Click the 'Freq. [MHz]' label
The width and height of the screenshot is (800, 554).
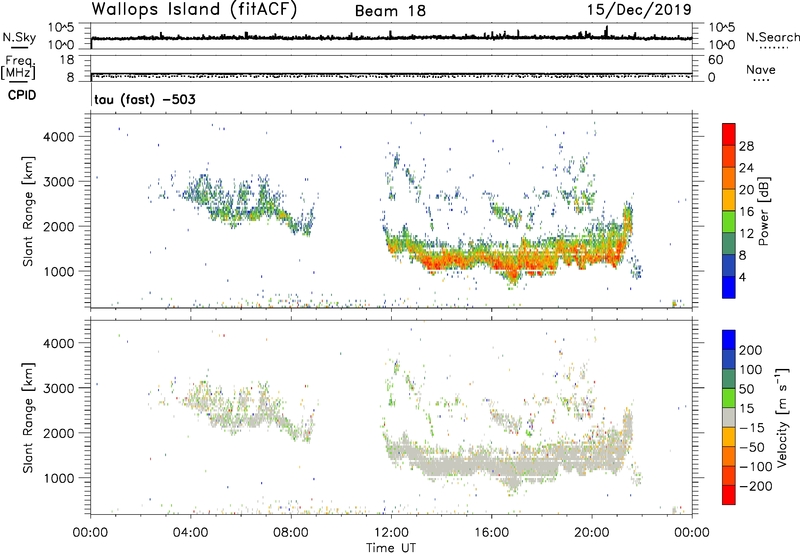point(19,68)
